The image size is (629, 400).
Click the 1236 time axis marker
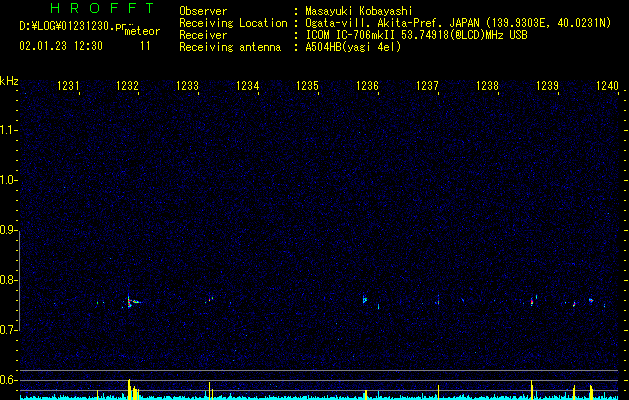367,86
